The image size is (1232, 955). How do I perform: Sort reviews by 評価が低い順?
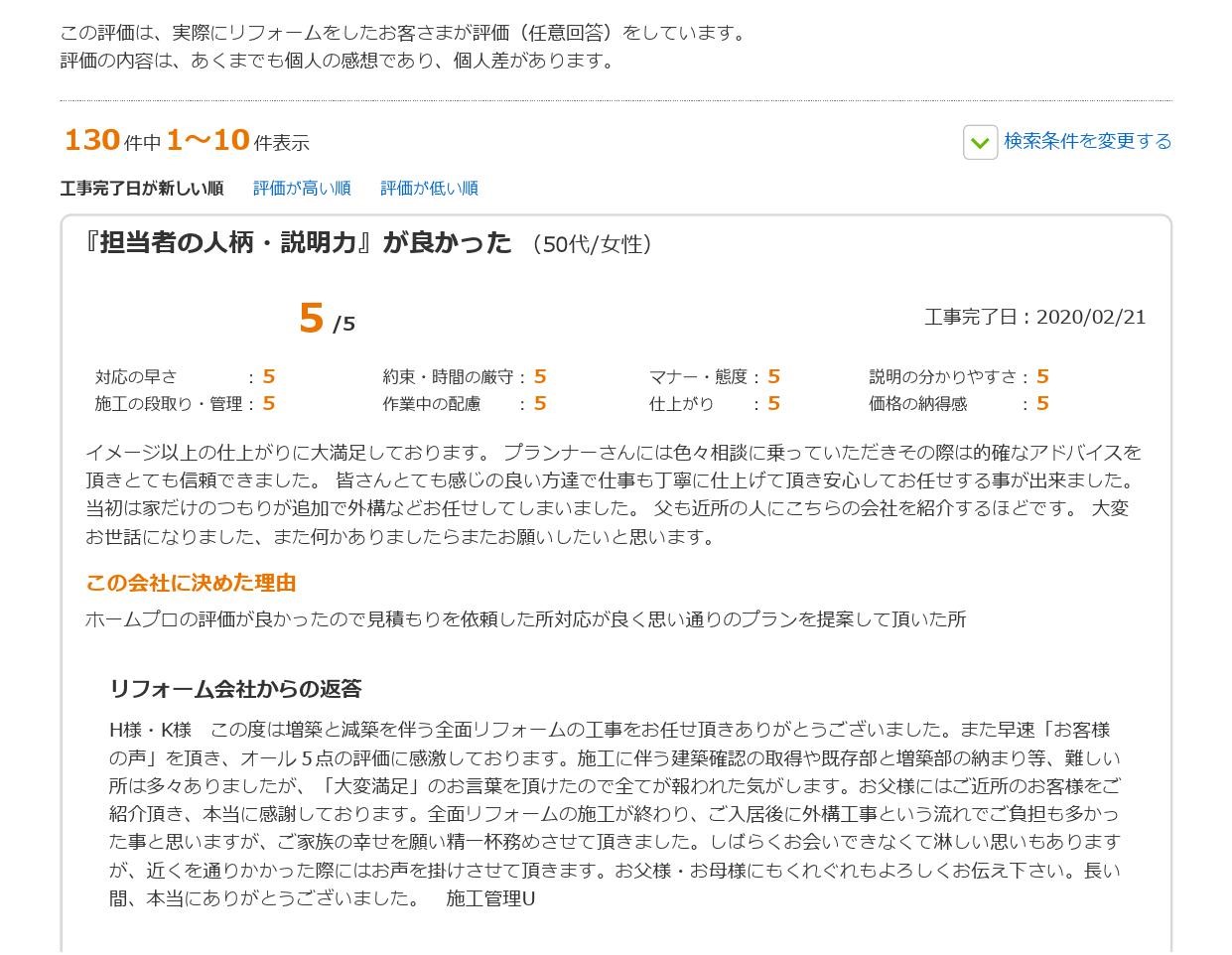tap(429, 189)
